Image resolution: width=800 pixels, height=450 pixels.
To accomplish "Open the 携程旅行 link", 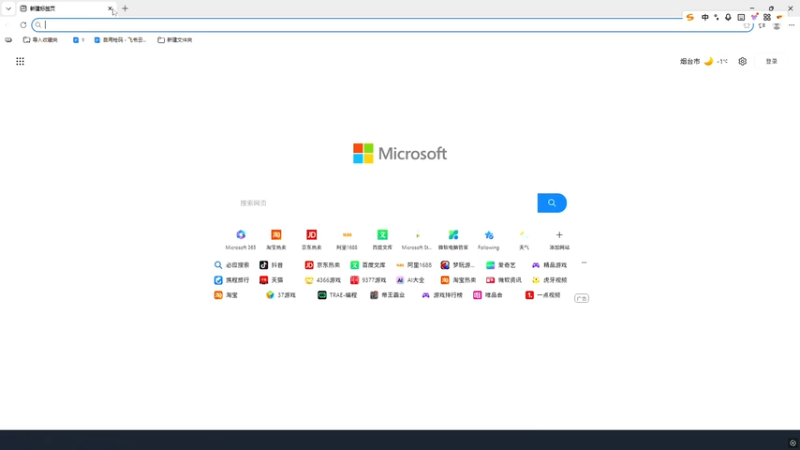I will pyautogui.click(x=232, y=280).
